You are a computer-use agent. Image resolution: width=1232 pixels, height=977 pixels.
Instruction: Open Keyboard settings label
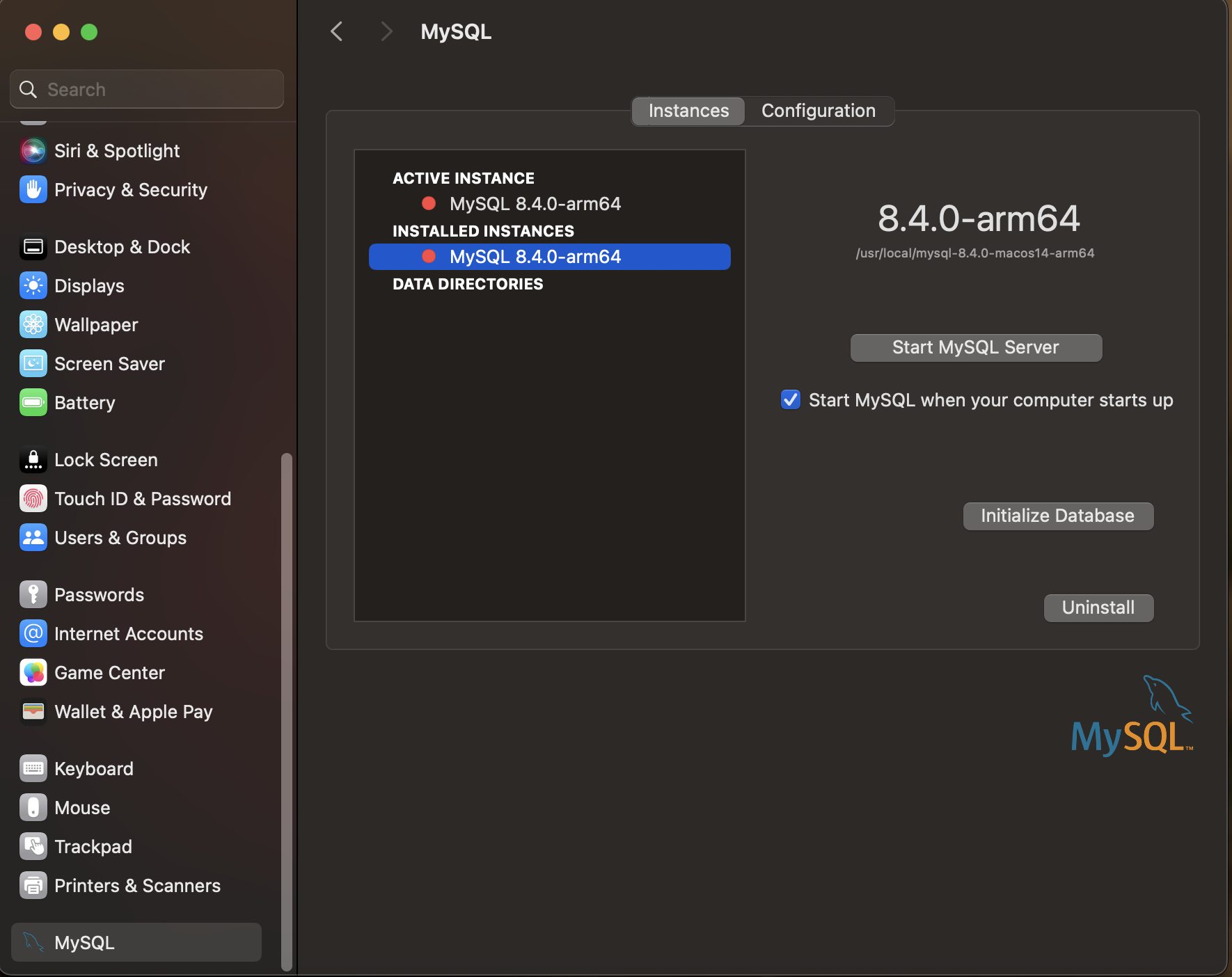(94, 769)
